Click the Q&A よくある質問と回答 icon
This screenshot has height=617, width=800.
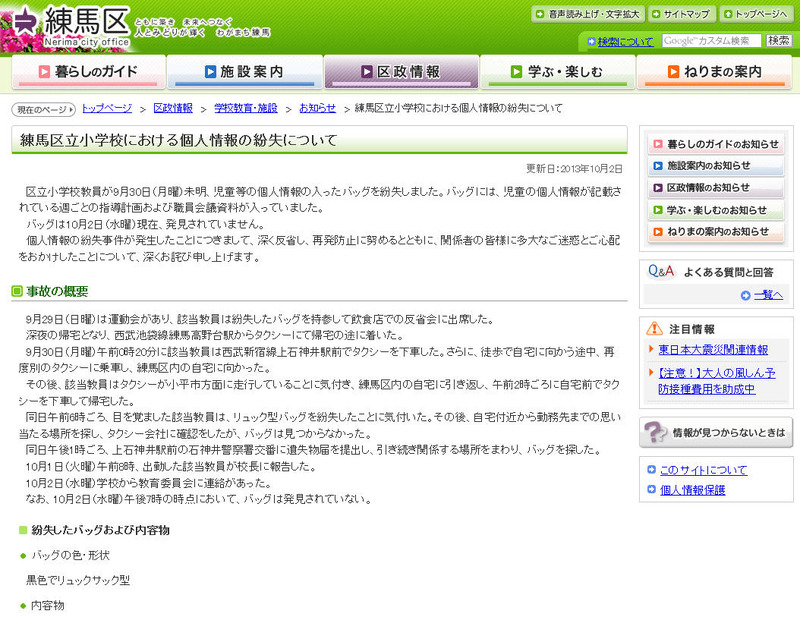[x=661, y=271]
